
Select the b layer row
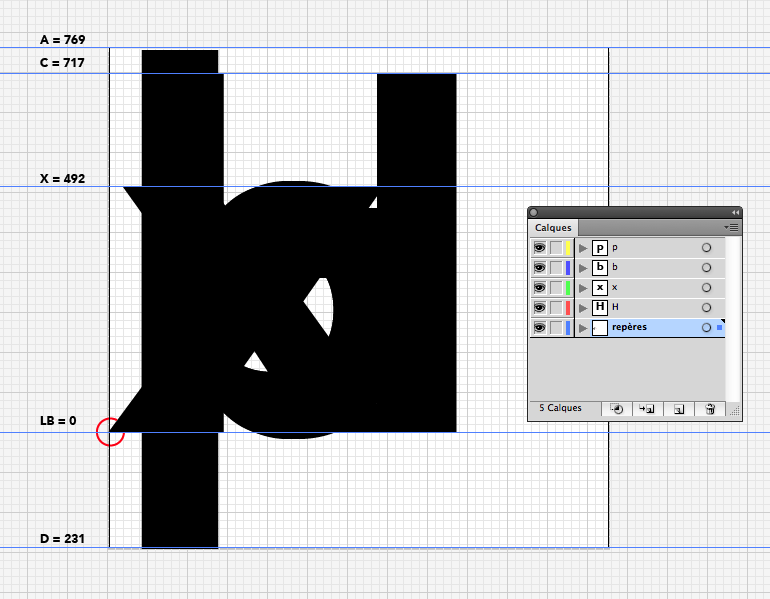[650, 268]
